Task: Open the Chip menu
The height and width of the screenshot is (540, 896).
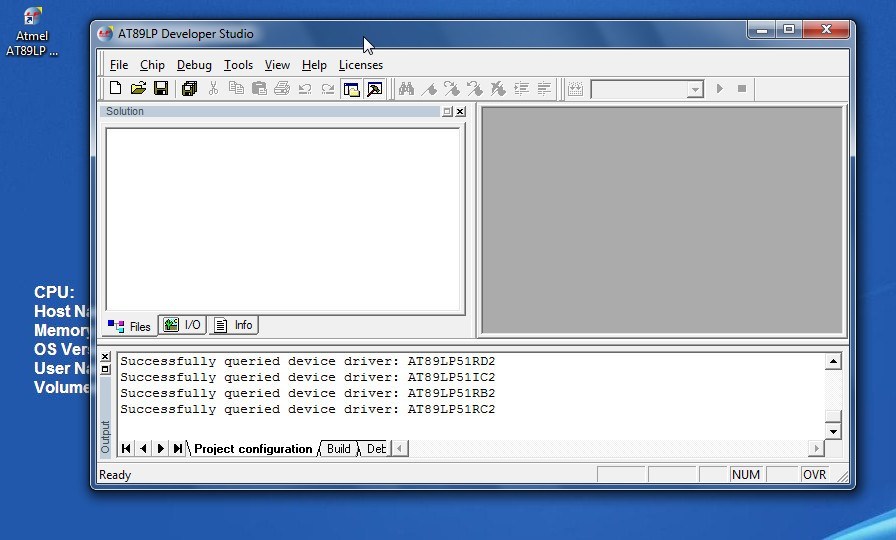Action: click(152, 65)
